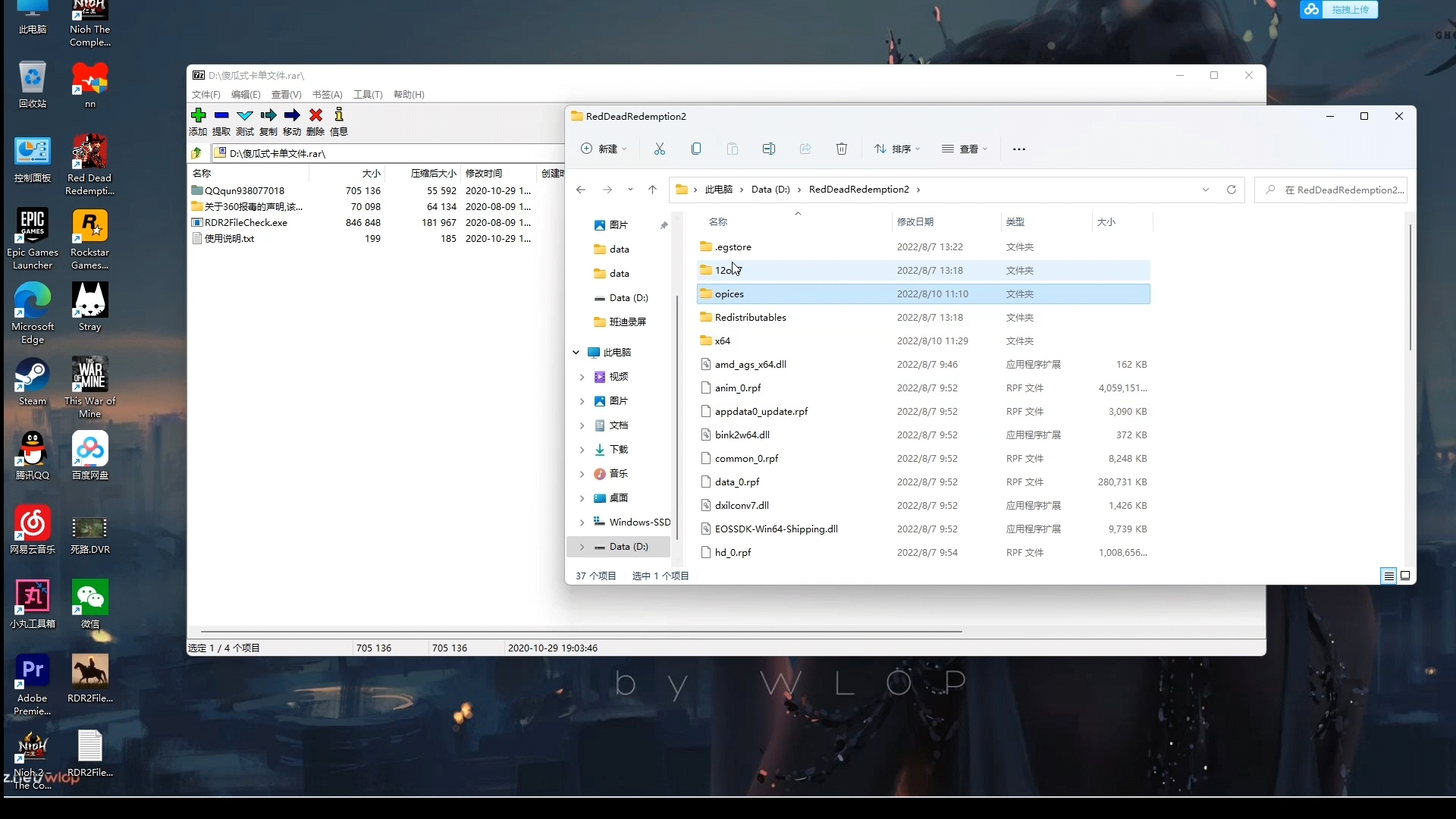Screen dimensions: 1456x819
Task: Select the Stray game desktop icon
Action: coord(90,307)
